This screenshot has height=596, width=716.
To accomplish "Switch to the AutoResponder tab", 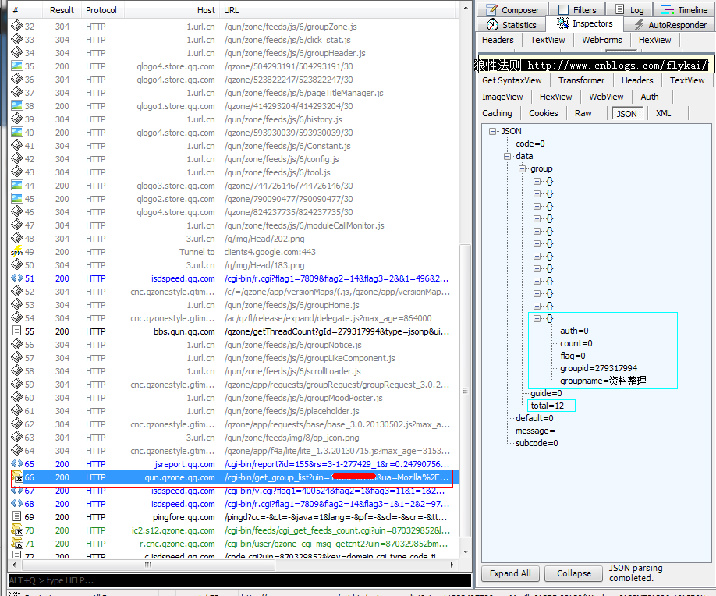I will click(x=670, y=24).
